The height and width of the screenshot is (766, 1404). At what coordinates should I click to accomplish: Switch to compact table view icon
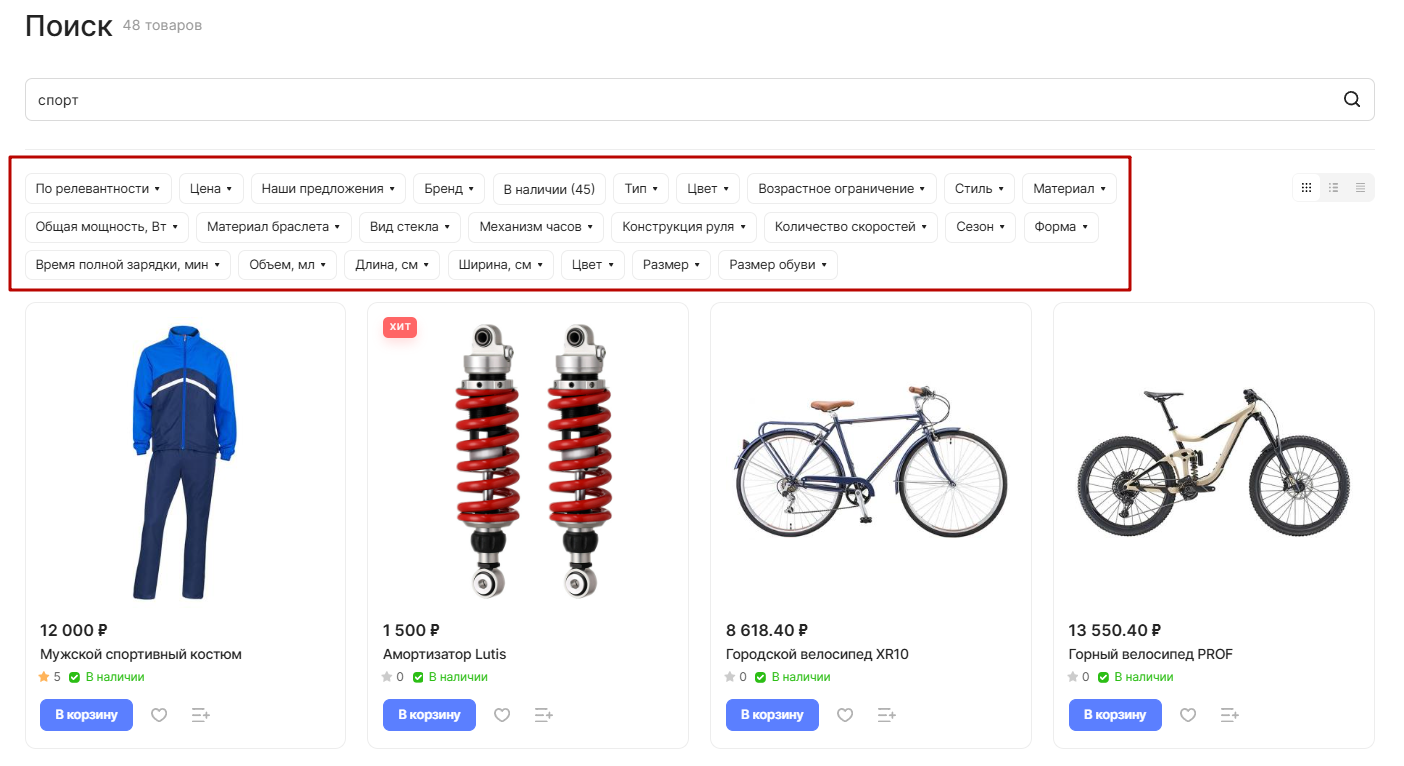(x=1360, y=187)
